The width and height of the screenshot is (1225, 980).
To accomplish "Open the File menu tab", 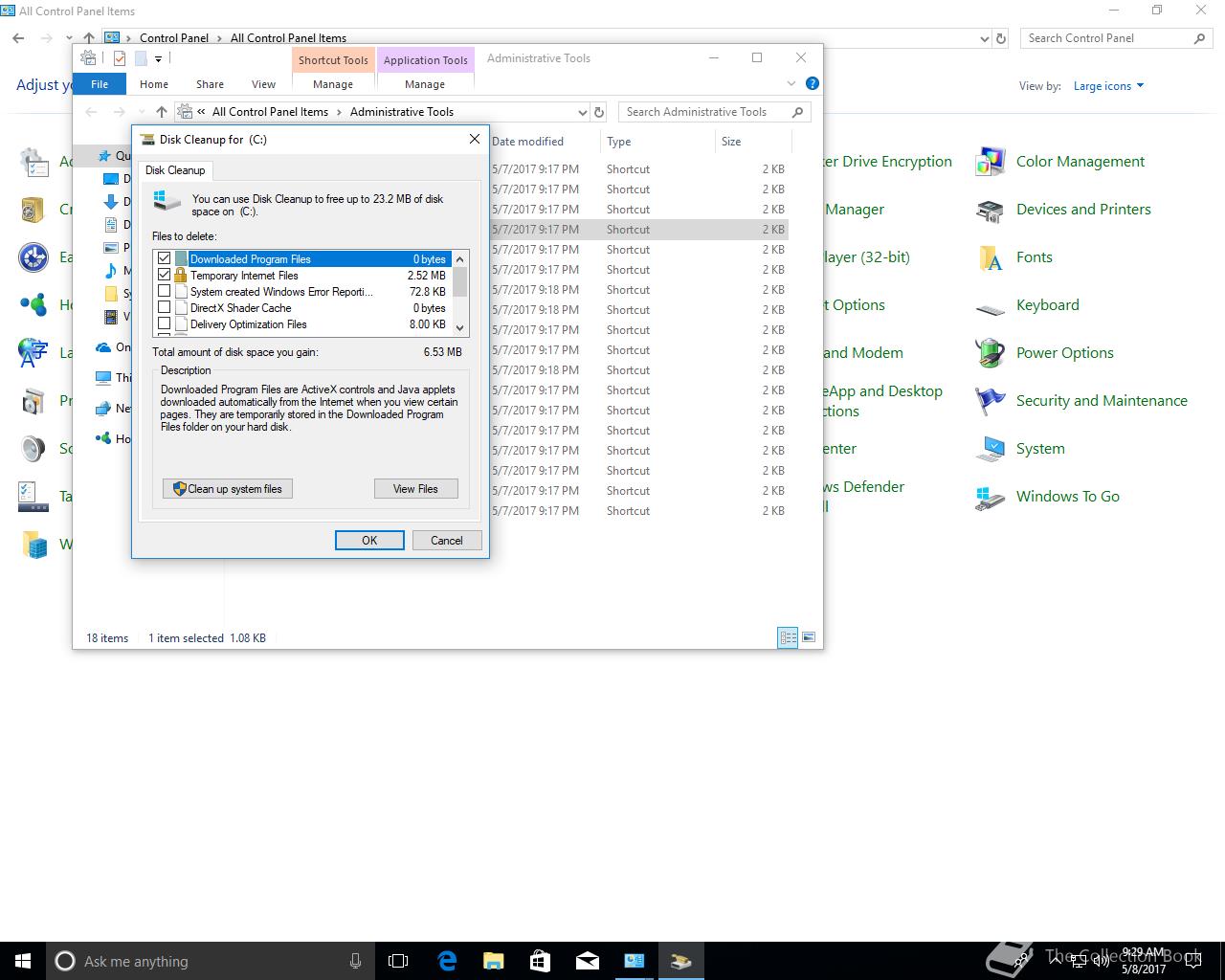I will click(100, 84).
